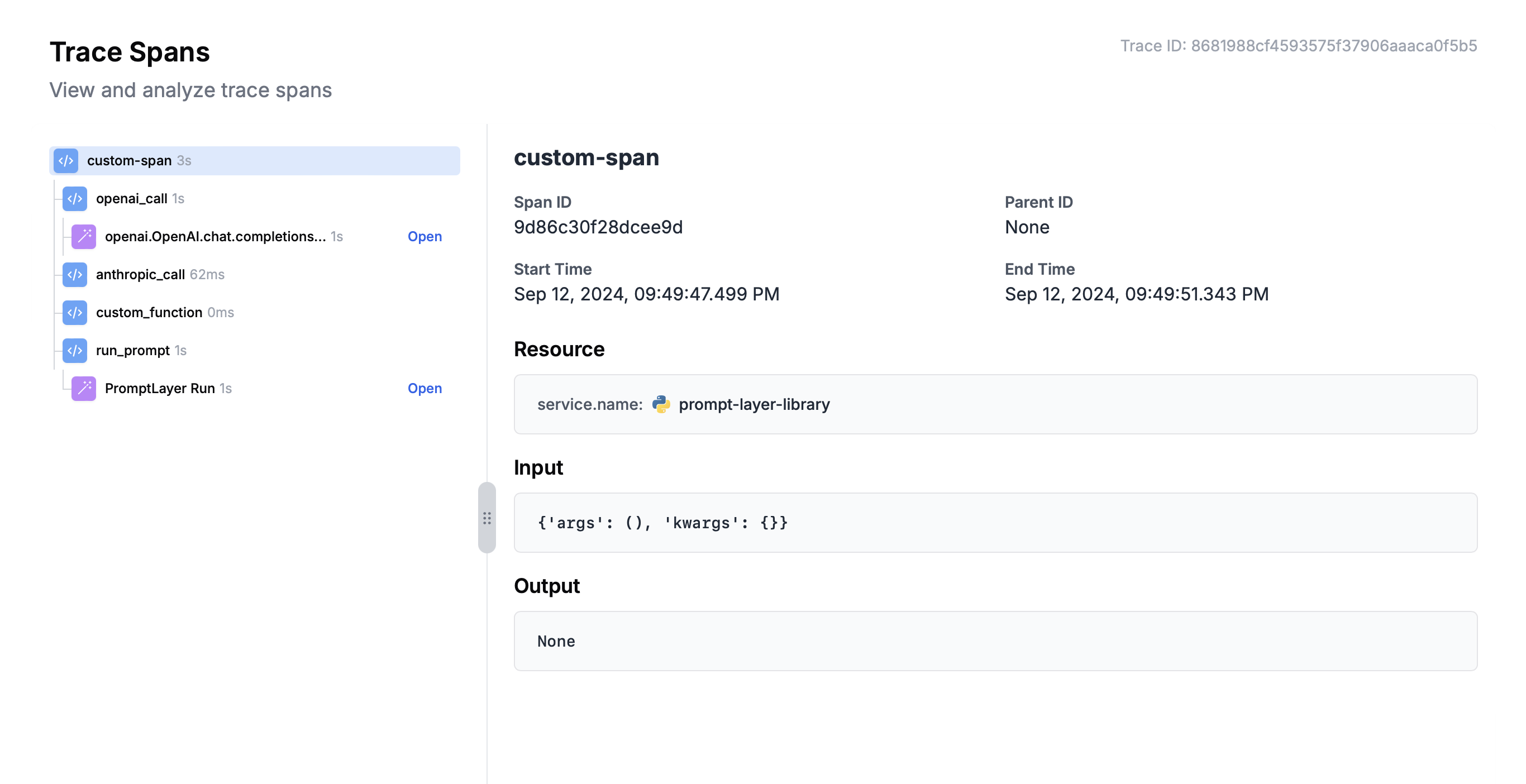This screenshot has height=784, width=1526.
Task: Open the PromptLayer Run request link
Action: 424,388
